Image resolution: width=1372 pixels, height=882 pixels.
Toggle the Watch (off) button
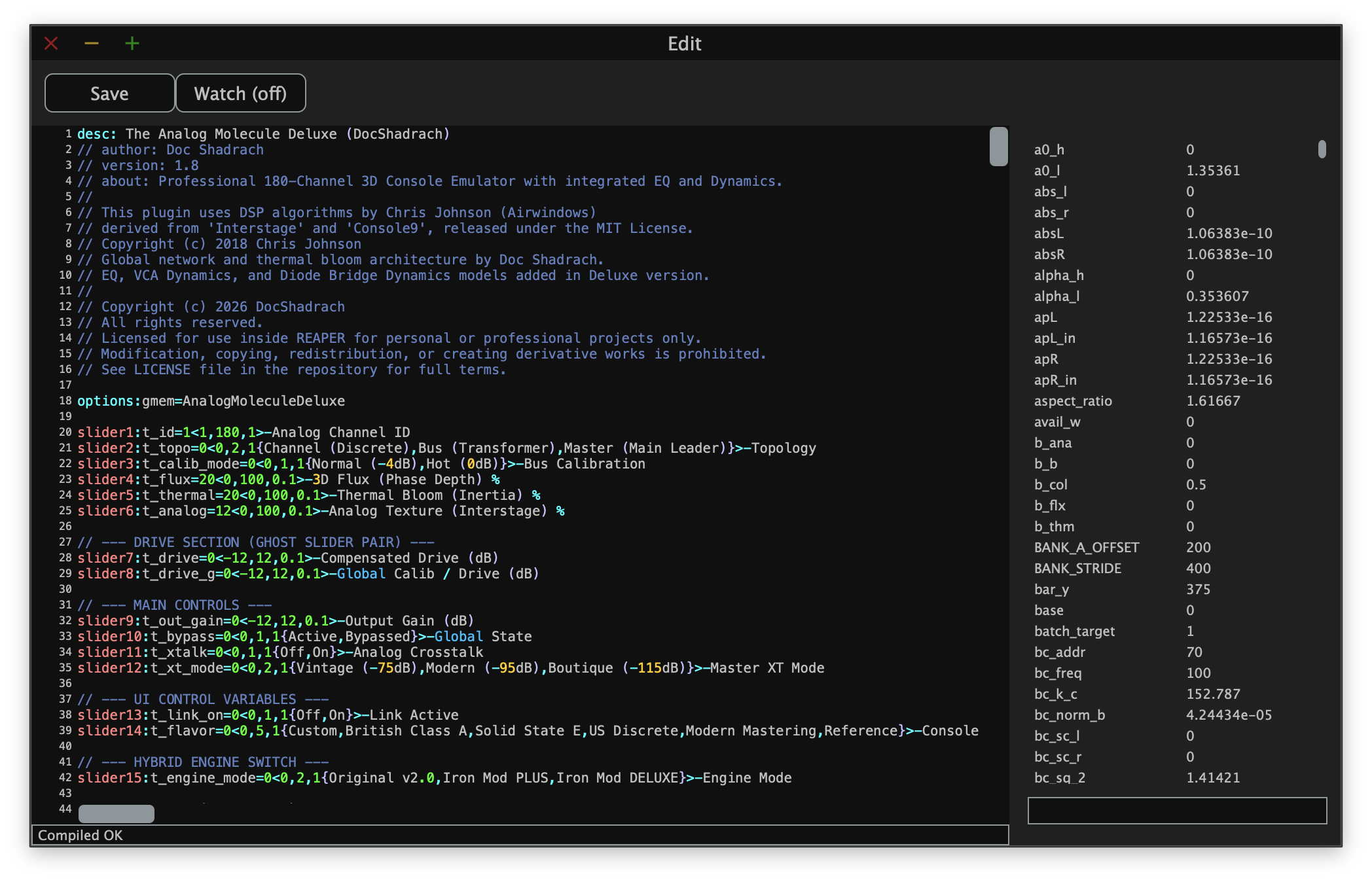click(x=240, y=94)
